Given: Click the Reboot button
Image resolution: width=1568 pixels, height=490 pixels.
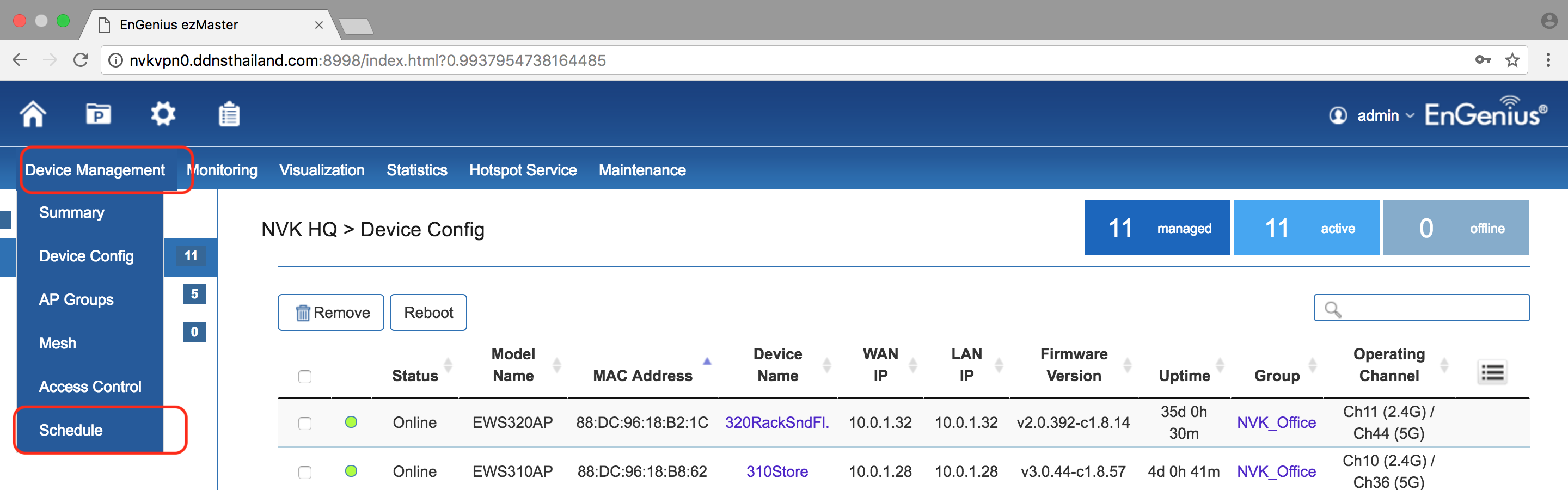Looking at the screenshot, I should coord(428,313).
